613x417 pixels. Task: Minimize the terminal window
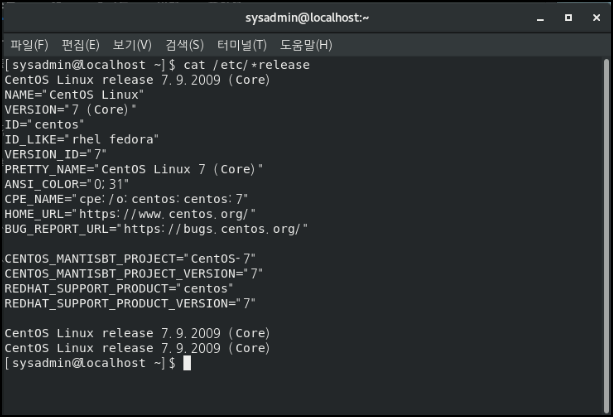540,18
